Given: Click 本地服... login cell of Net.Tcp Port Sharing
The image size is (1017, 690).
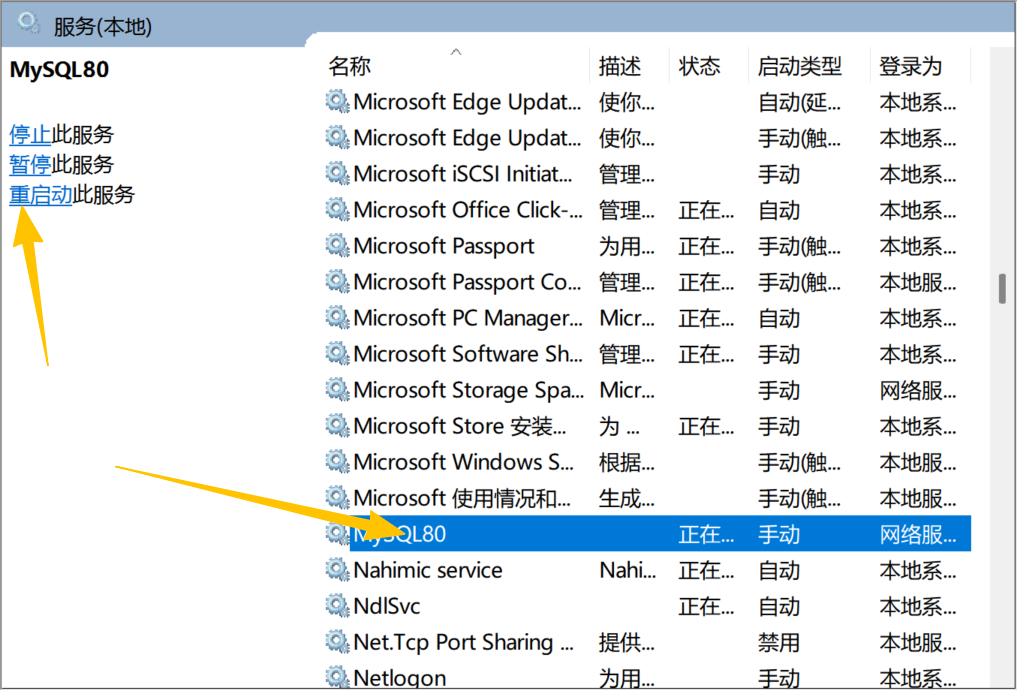Looking at the screenshot, I should 917,642.
